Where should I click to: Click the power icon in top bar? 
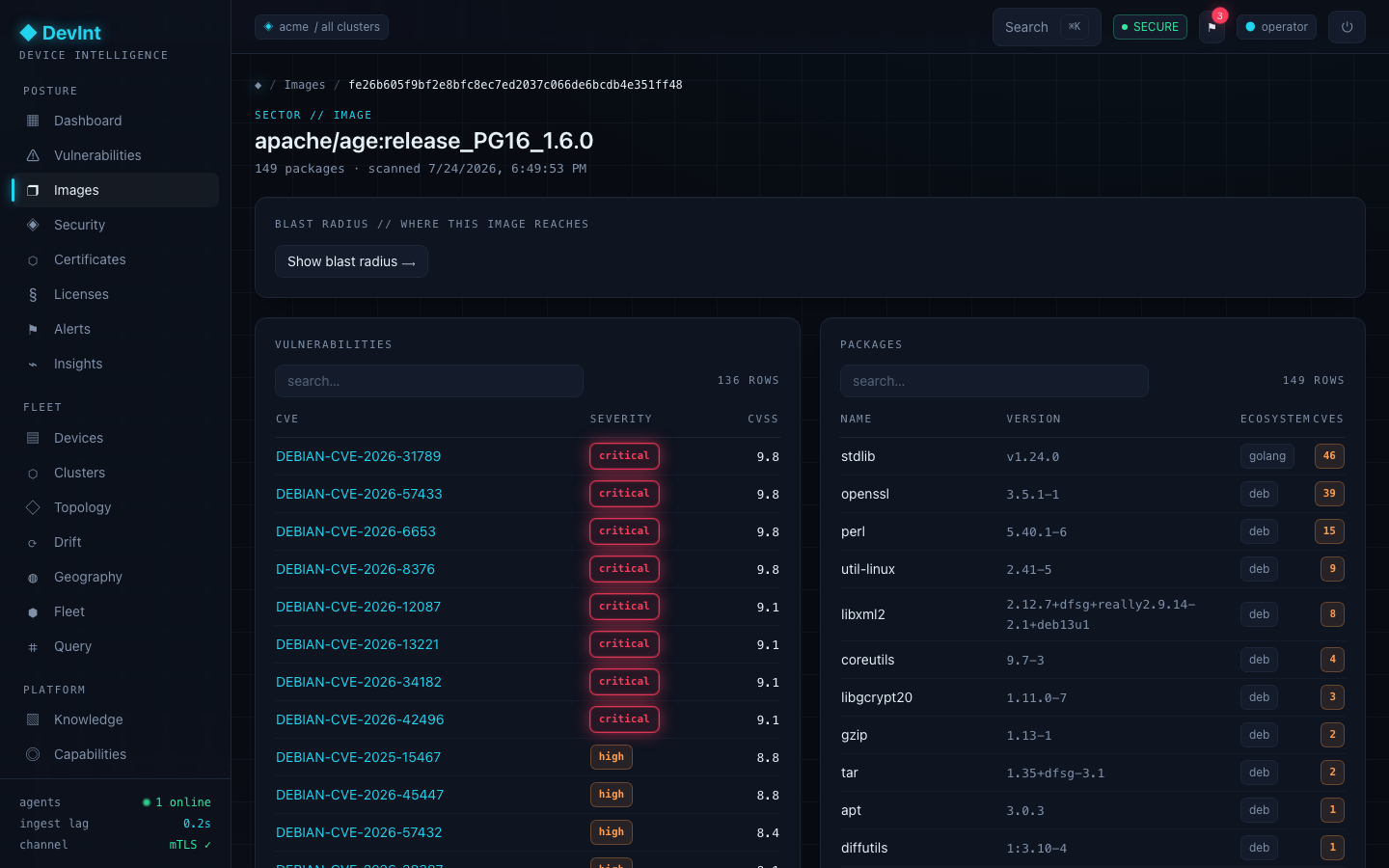coord(1347,27)
